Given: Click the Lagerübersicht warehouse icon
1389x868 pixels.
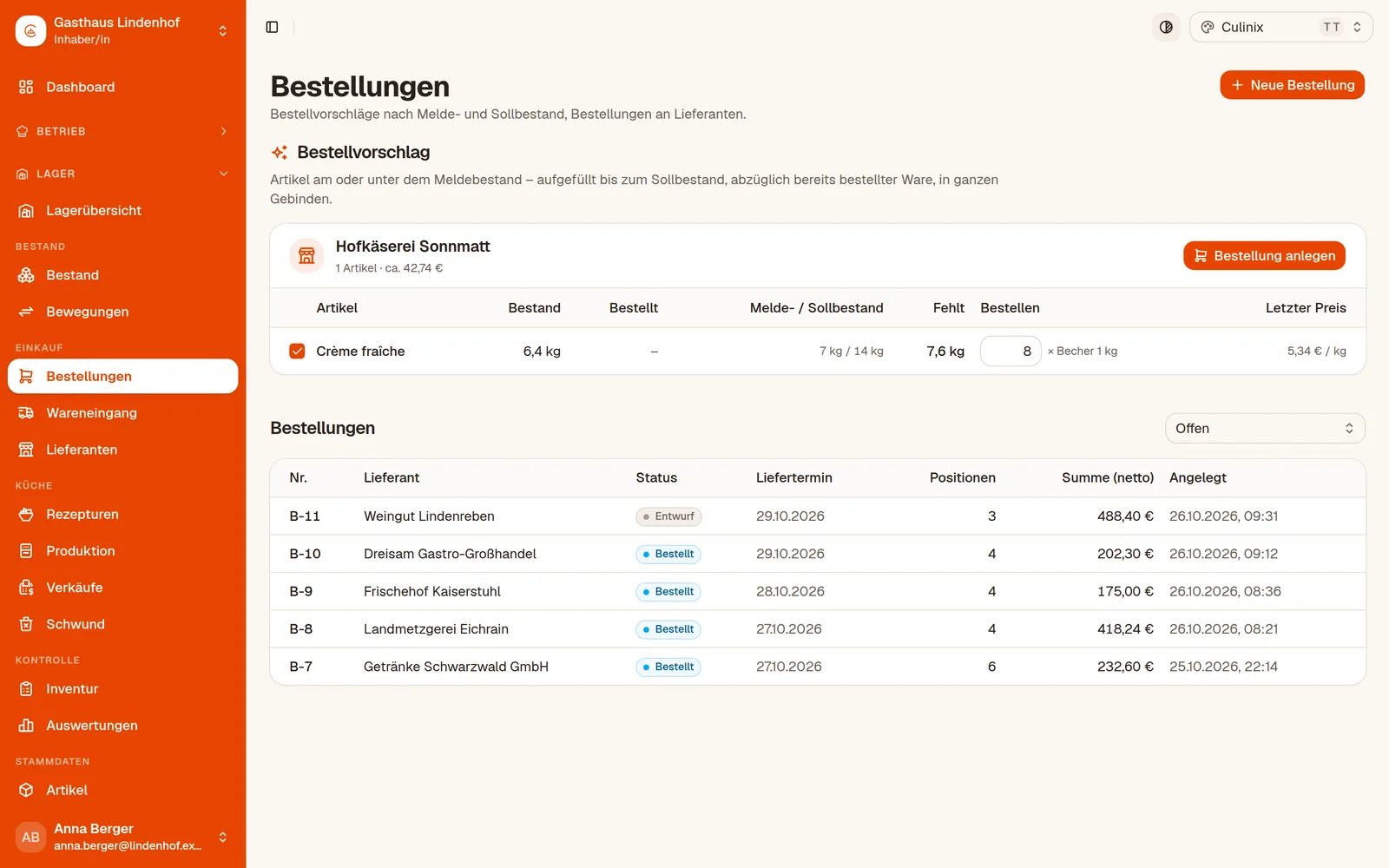Looking at the screenshot, I should pyautogui.click(x=26, y=211).
